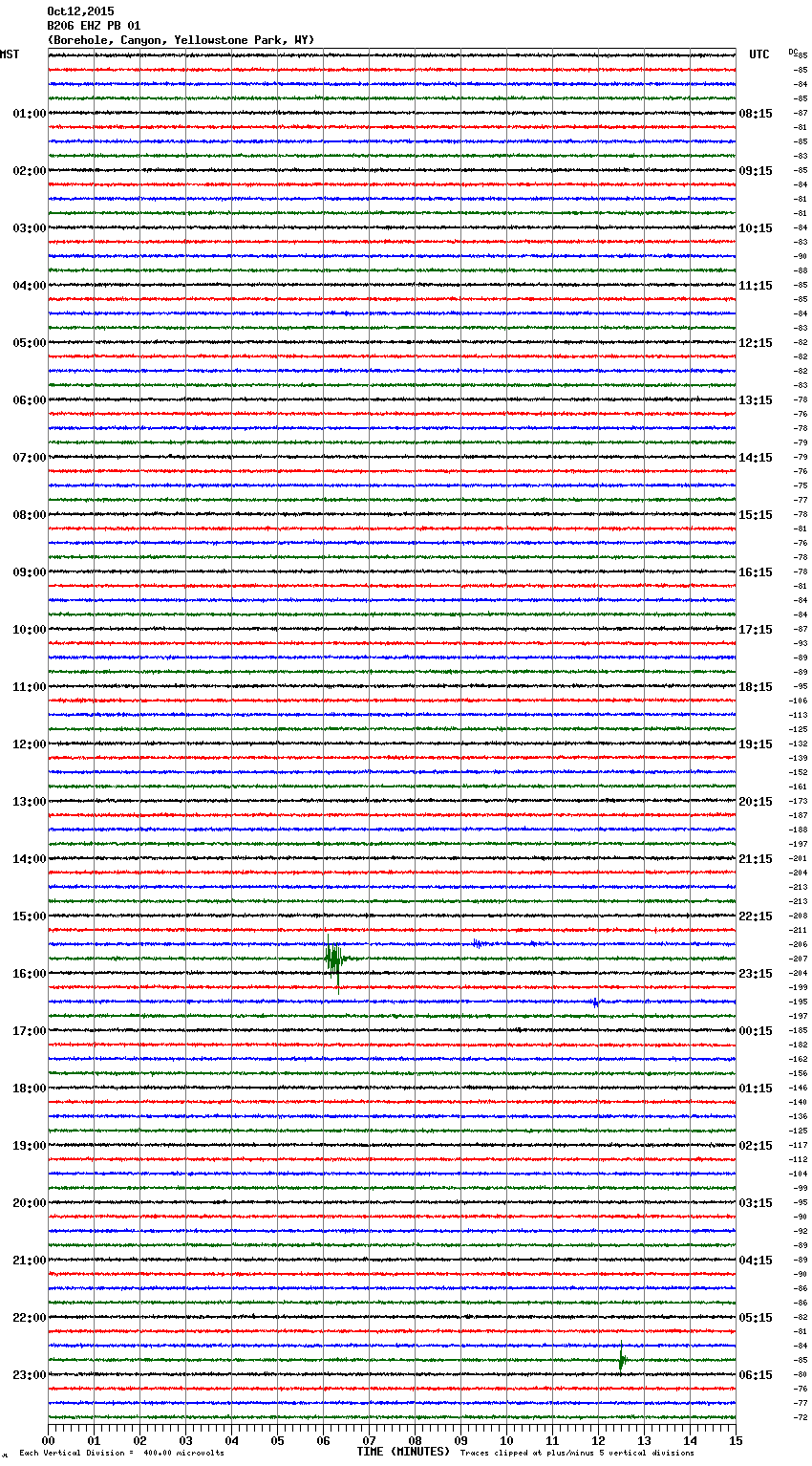Click the large green seismic event near 15:45
The height and width of the screenshot is (1466, 812).
[334, 959]
